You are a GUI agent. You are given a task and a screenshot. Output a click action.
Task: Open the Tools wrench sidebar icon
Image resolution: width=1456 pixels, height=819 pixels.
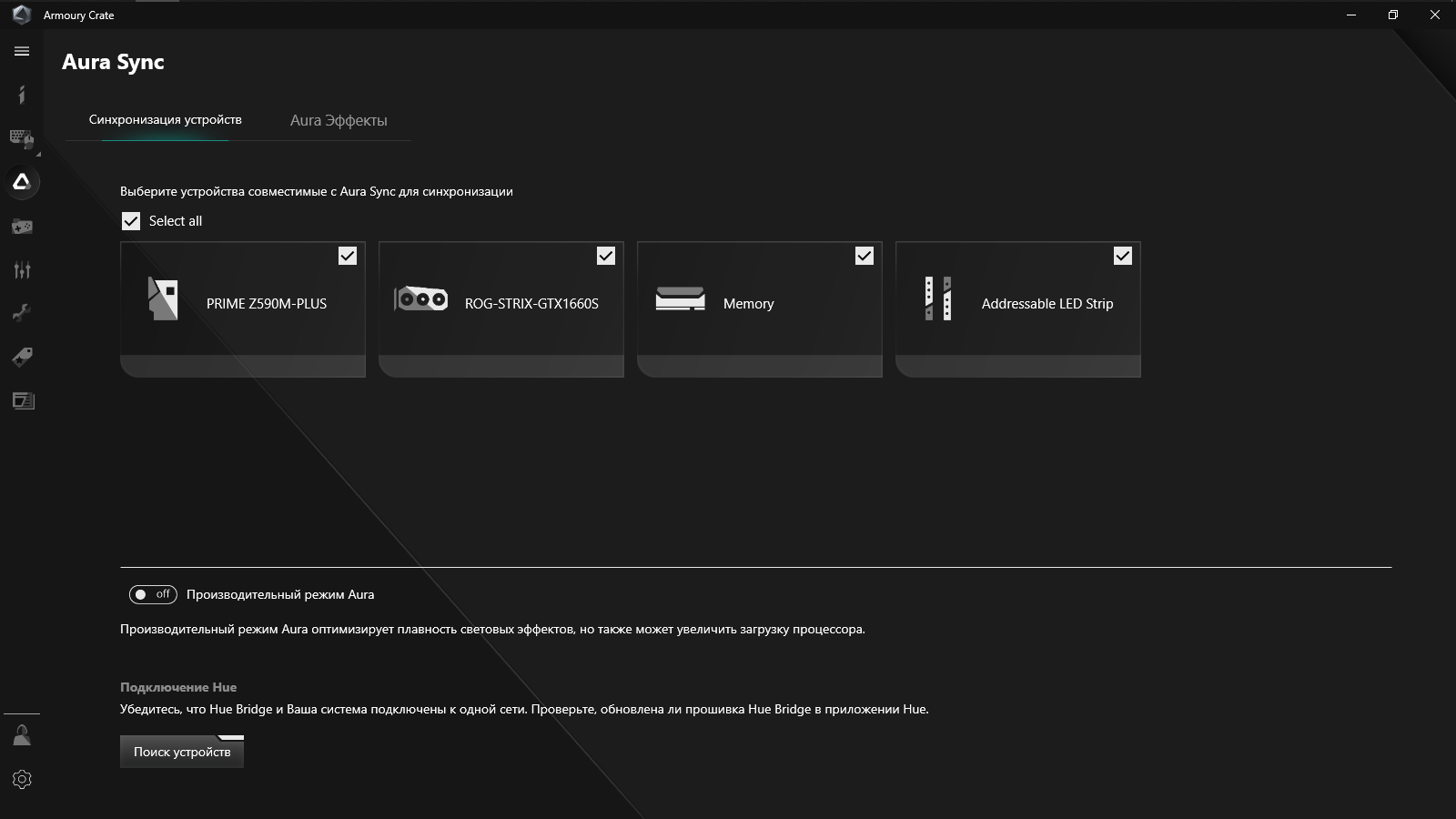22,313
